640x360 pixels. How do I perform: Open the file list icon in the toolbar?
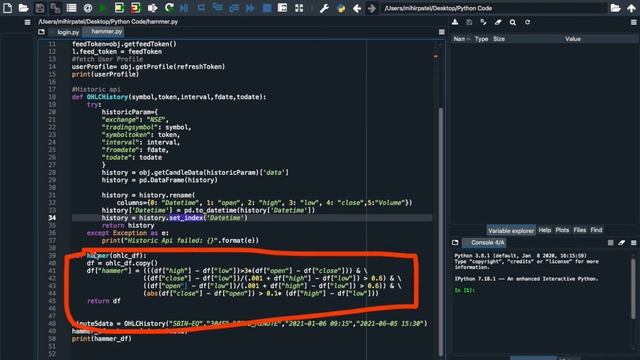click(71, 8)
